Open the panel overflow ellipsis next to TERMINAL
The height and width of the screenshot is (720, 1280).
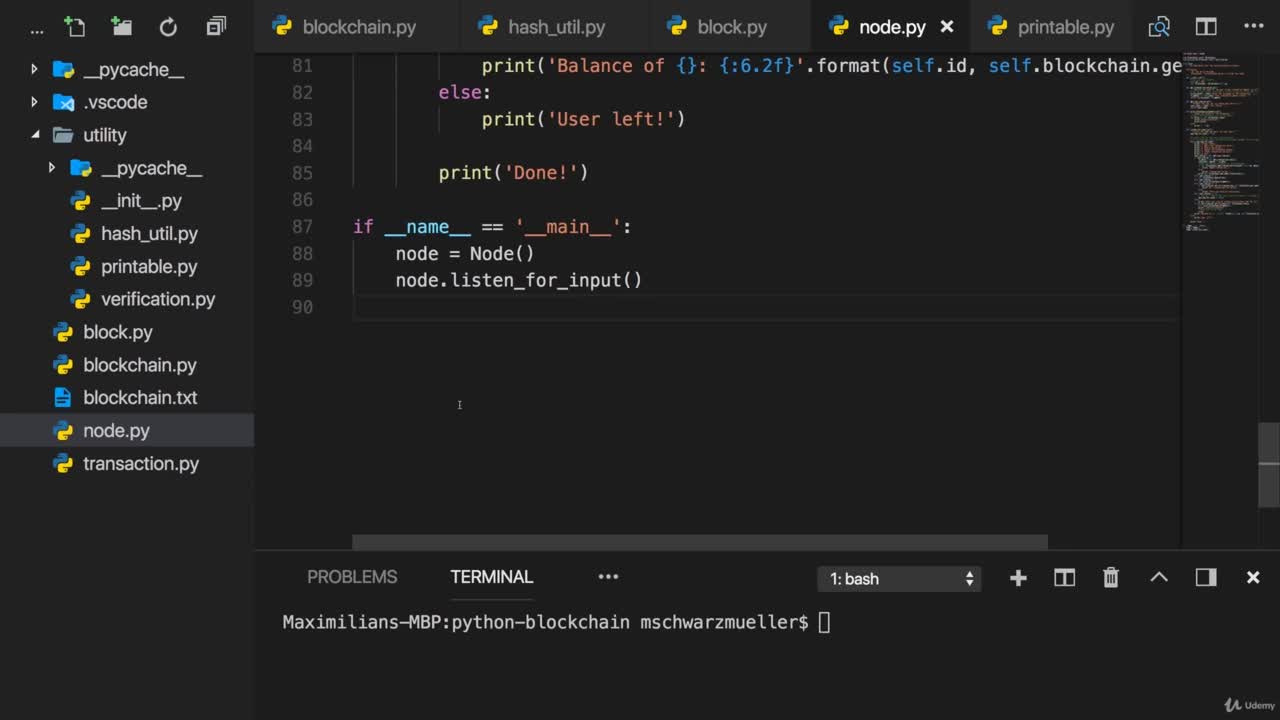pos(608,577)
